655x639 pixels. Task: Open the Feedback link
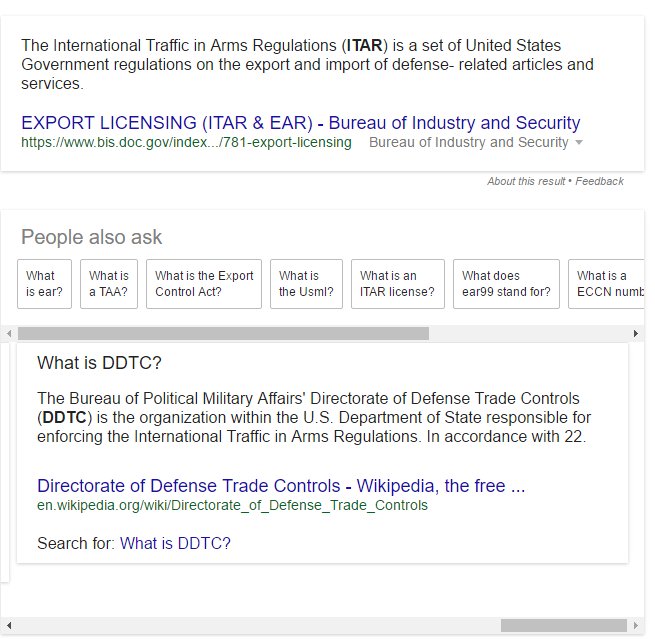[x=599, y=181]
